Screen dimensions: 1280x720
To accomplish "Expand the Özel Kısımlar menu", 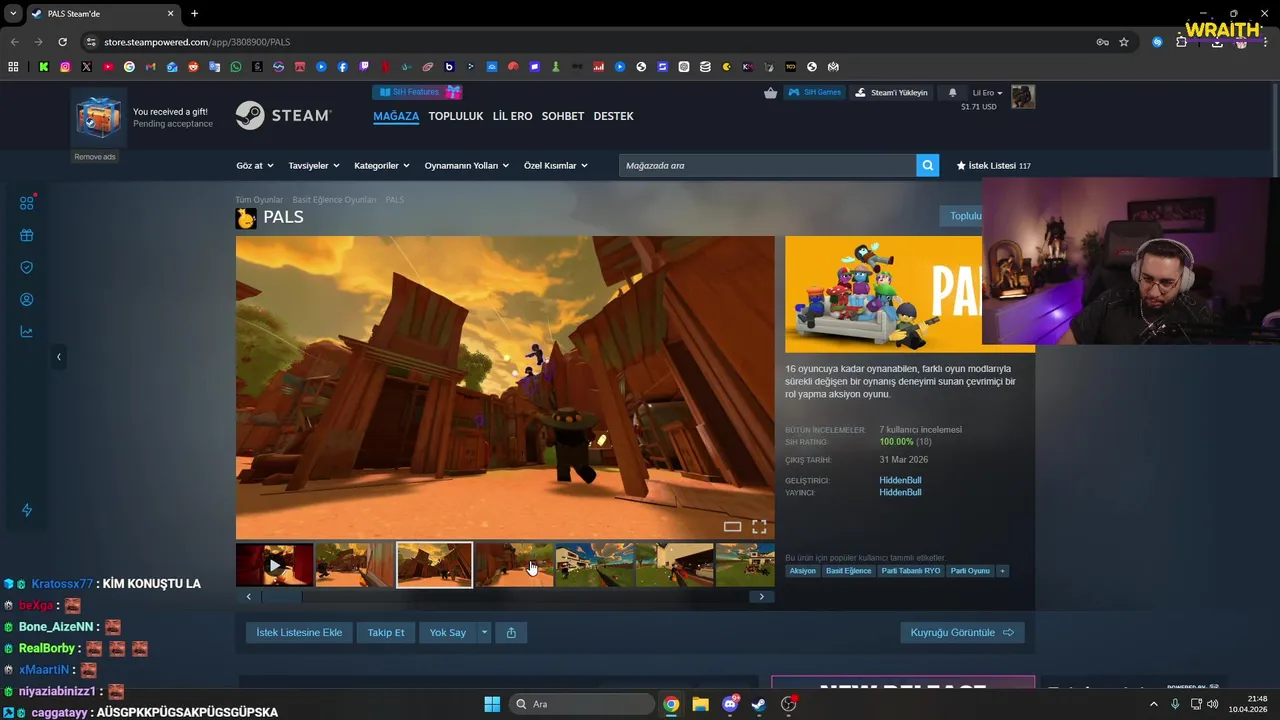I will point(556,165).
